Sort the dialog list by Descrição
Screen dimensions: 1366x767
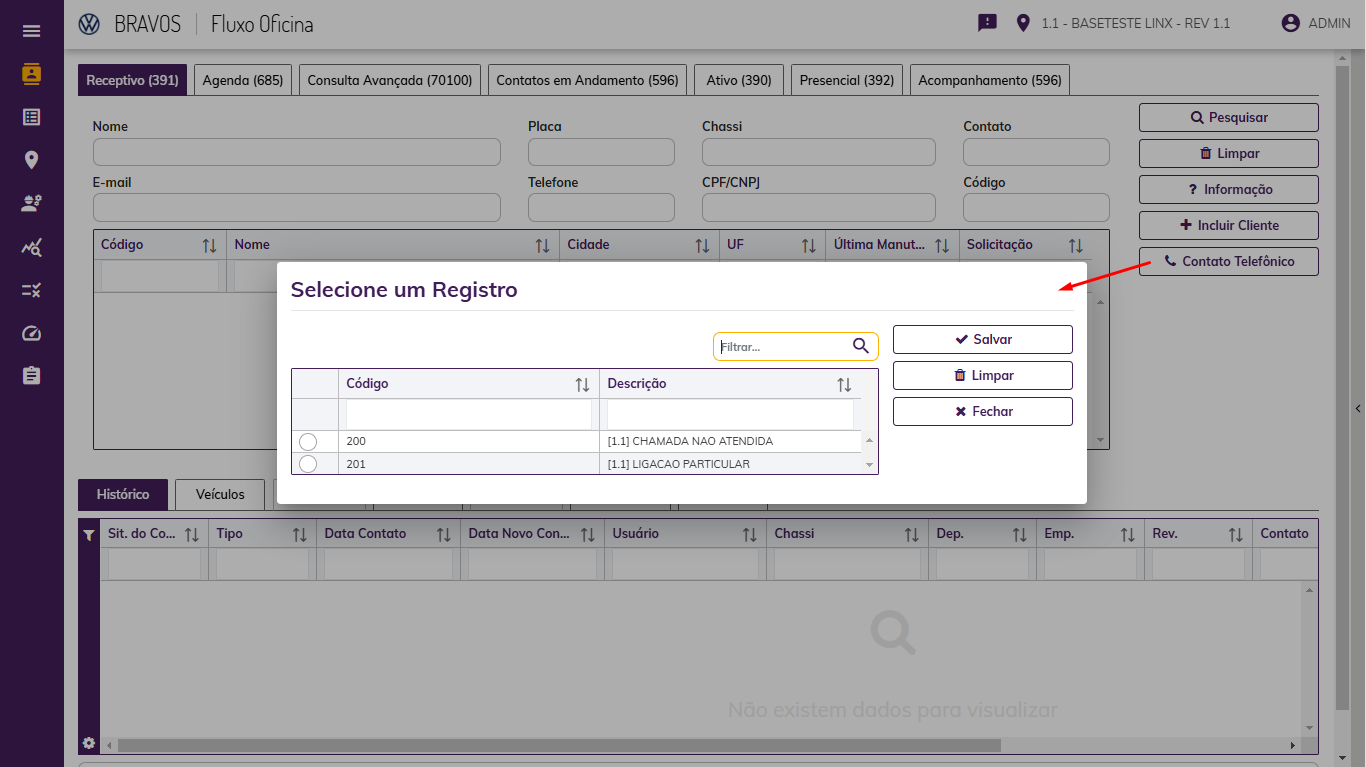(x=844, y=385)
